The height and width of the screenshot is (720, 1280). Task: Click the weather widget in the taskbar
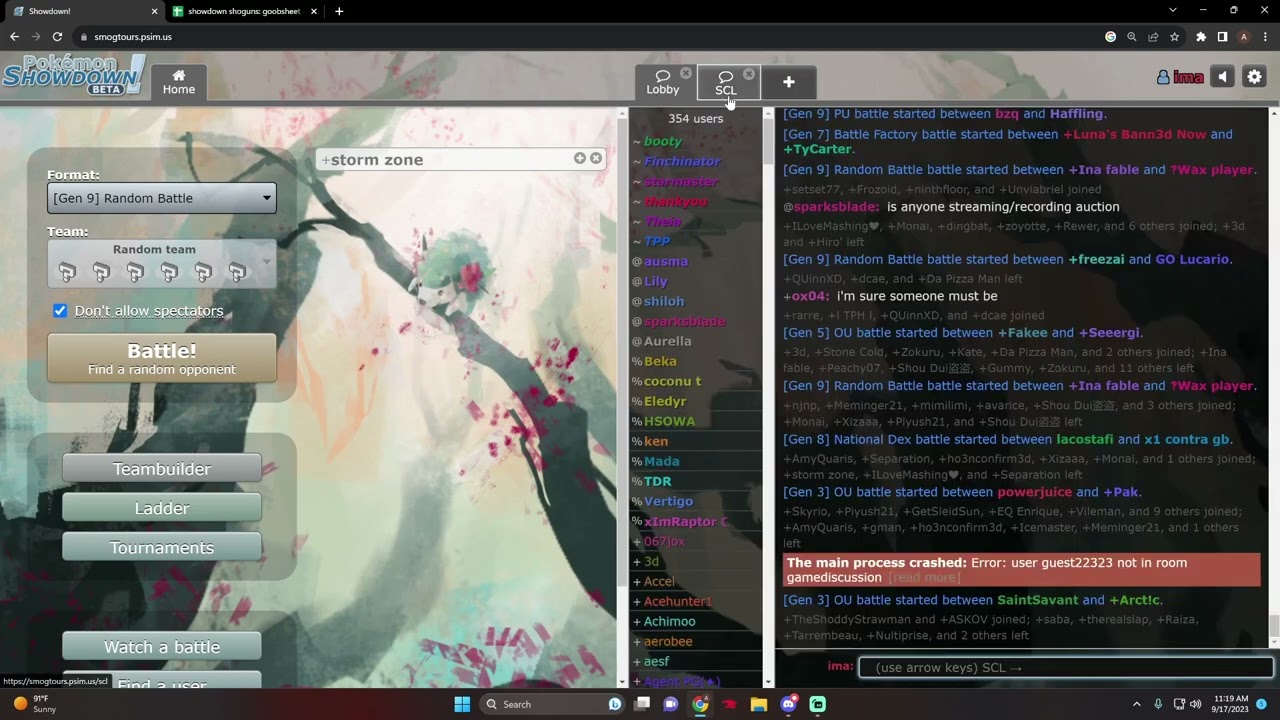tap(35, 704)
